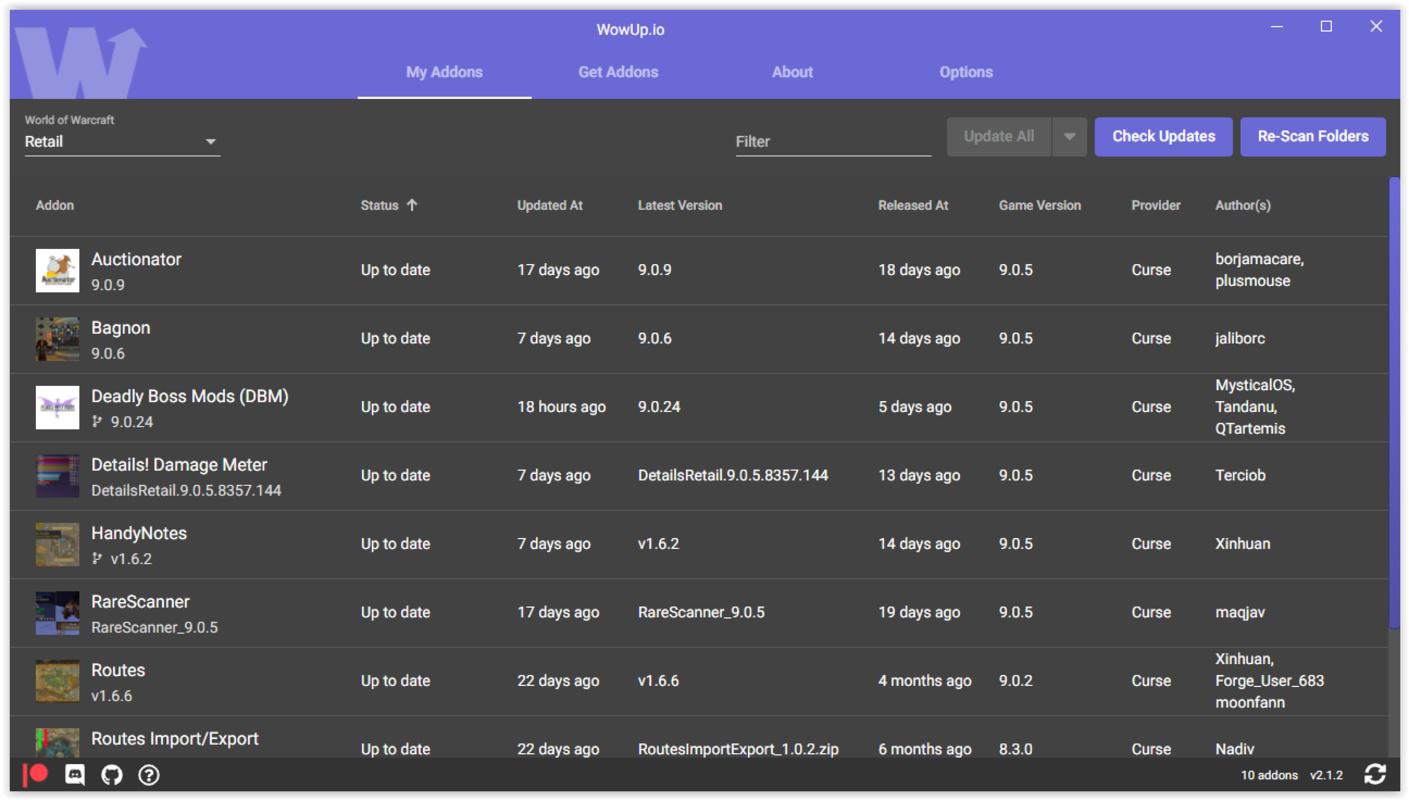1409x800 pixels.
Task: Open the About tab
Action: [x=792, y=72]
